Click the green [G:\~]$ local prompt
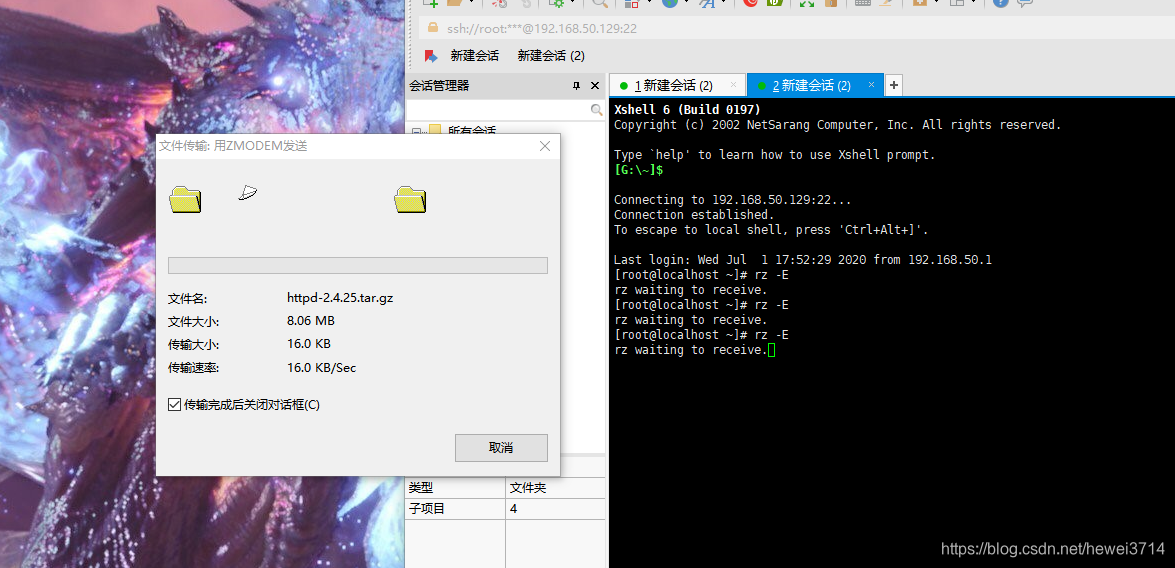The height and width of the screenshot is (568, 1175). [639, 170]
